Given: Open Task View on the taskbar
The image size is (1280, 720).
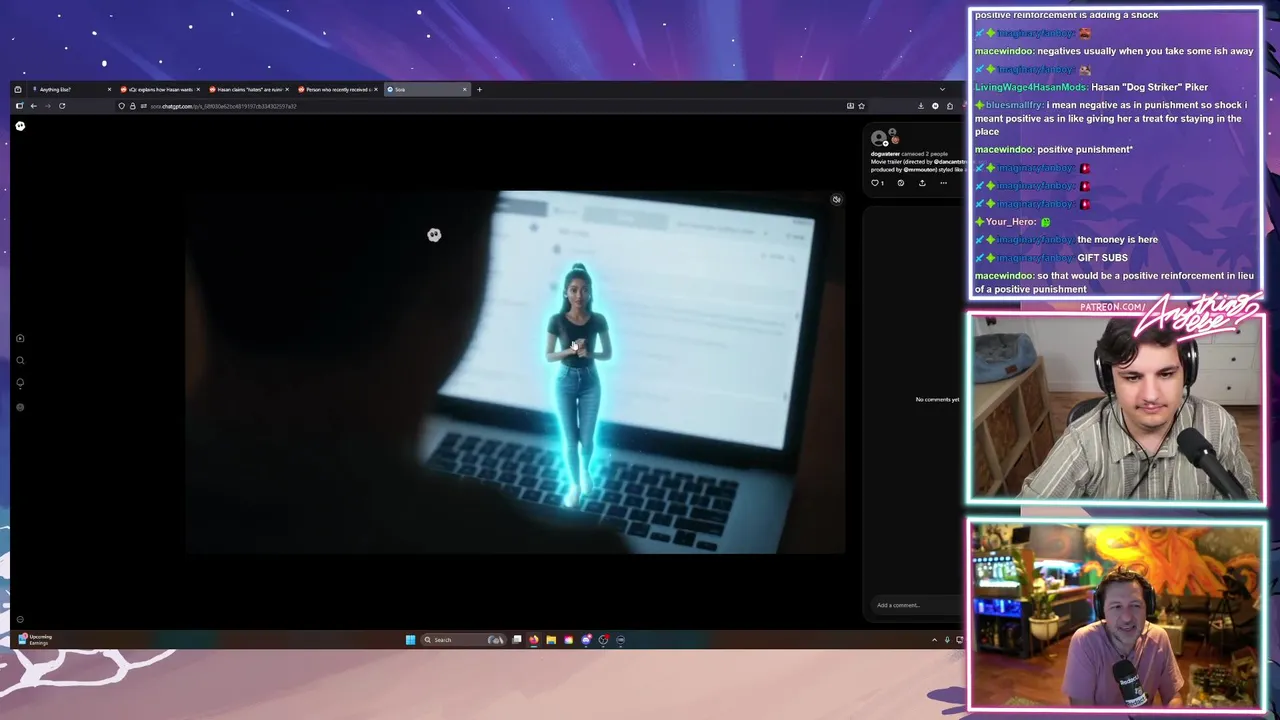Looking at the screenshot, I should [x=517, y=640].
